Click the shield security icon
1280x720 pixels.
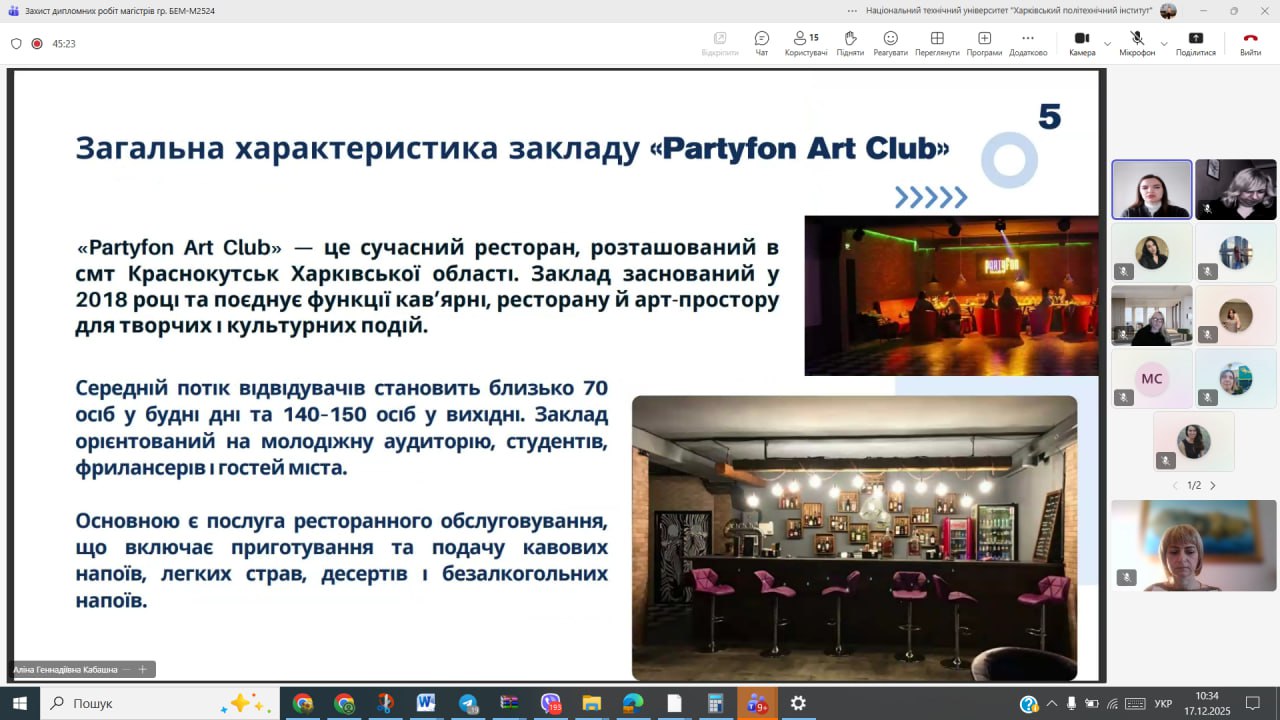16,44
